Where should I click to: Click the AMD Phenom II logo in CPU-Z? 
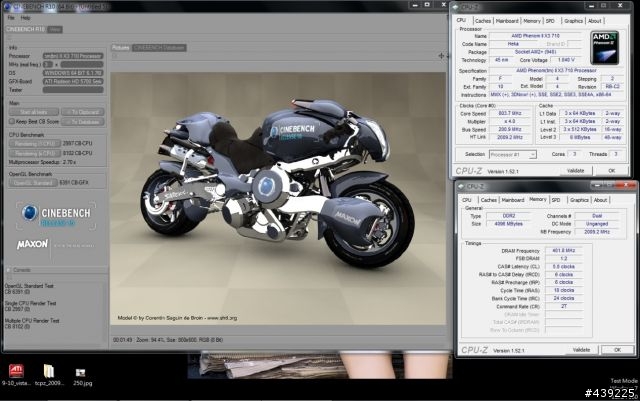(x=605, y=47)
